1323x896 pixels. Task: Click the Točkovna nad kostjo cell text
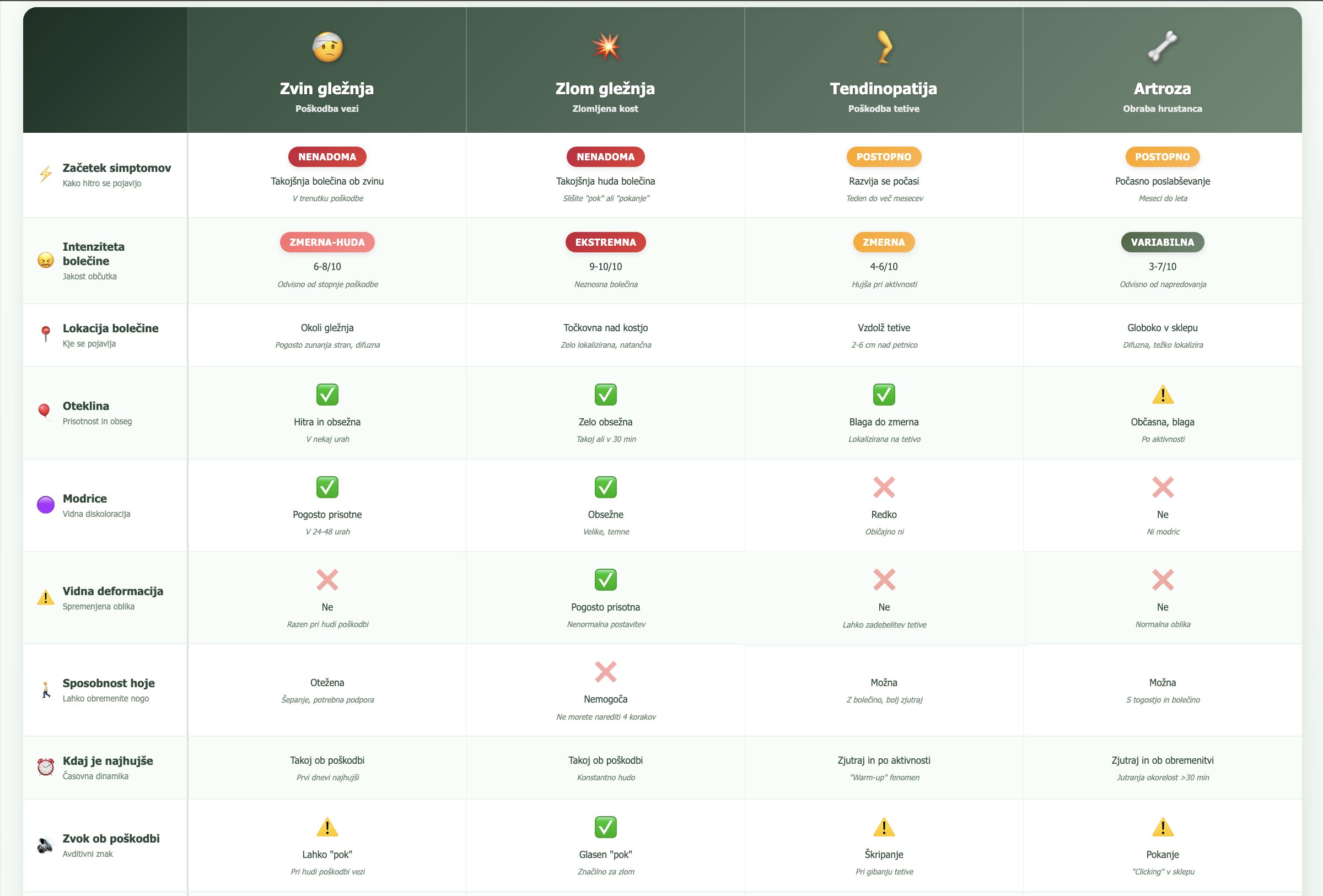pyautogui.click(x=606, y=328)
